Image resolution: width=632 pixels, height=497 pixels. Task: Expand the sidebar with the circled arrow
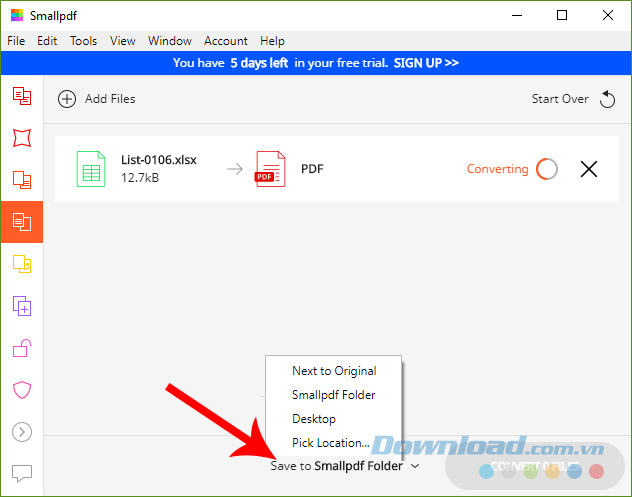(22, 432)
